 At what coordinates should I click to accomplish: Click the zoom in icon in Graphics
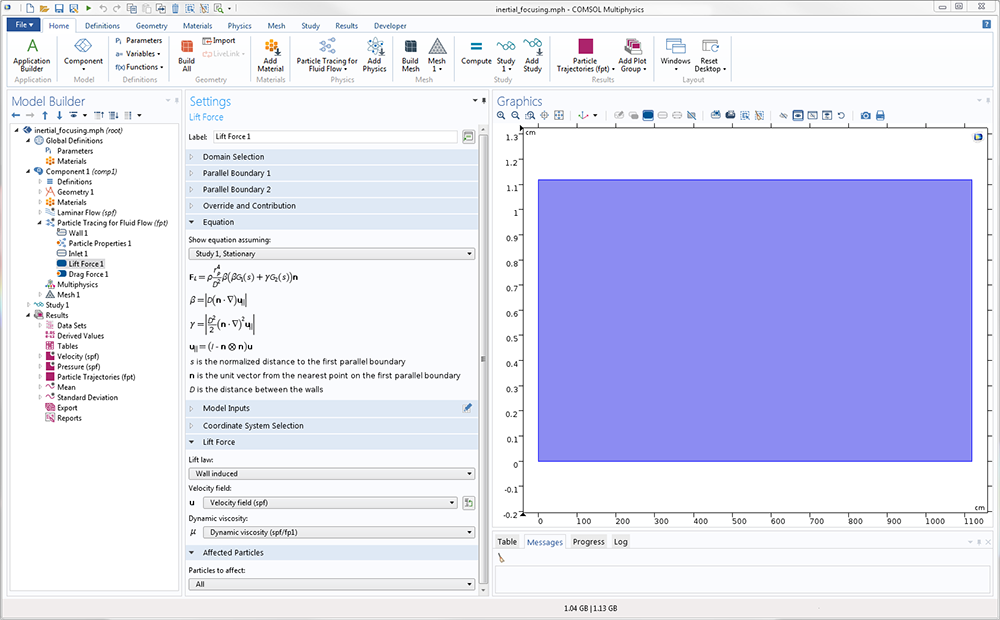pos(502,116)
